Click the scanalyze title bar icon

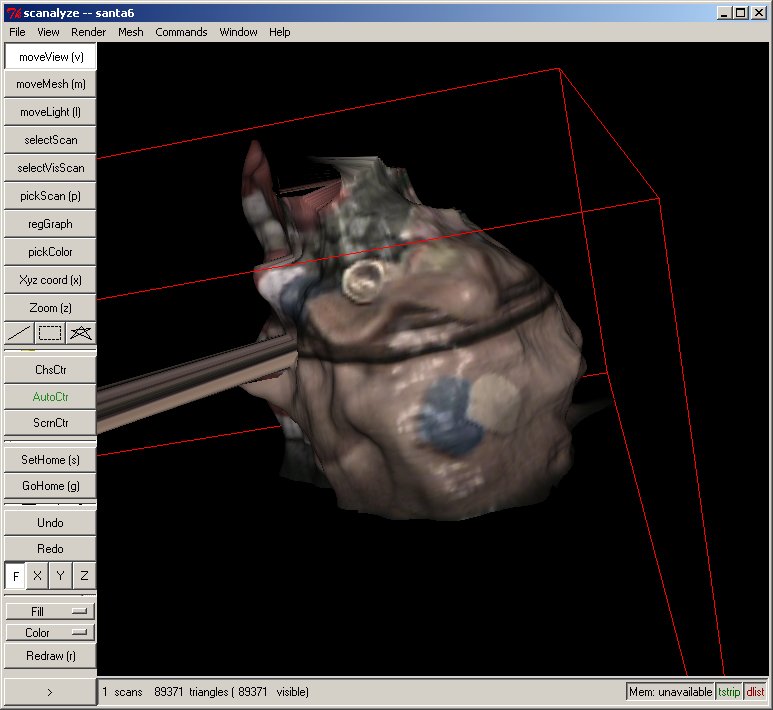(x=14, y=12)
